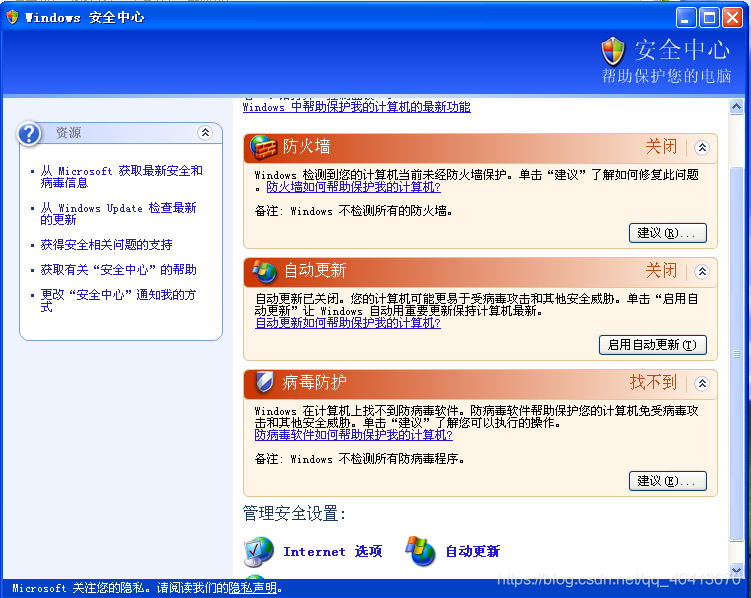751x598 pixels.
Task: Open 获取有关“安全中心”的帮助 link
Action: tap(118, 270)
